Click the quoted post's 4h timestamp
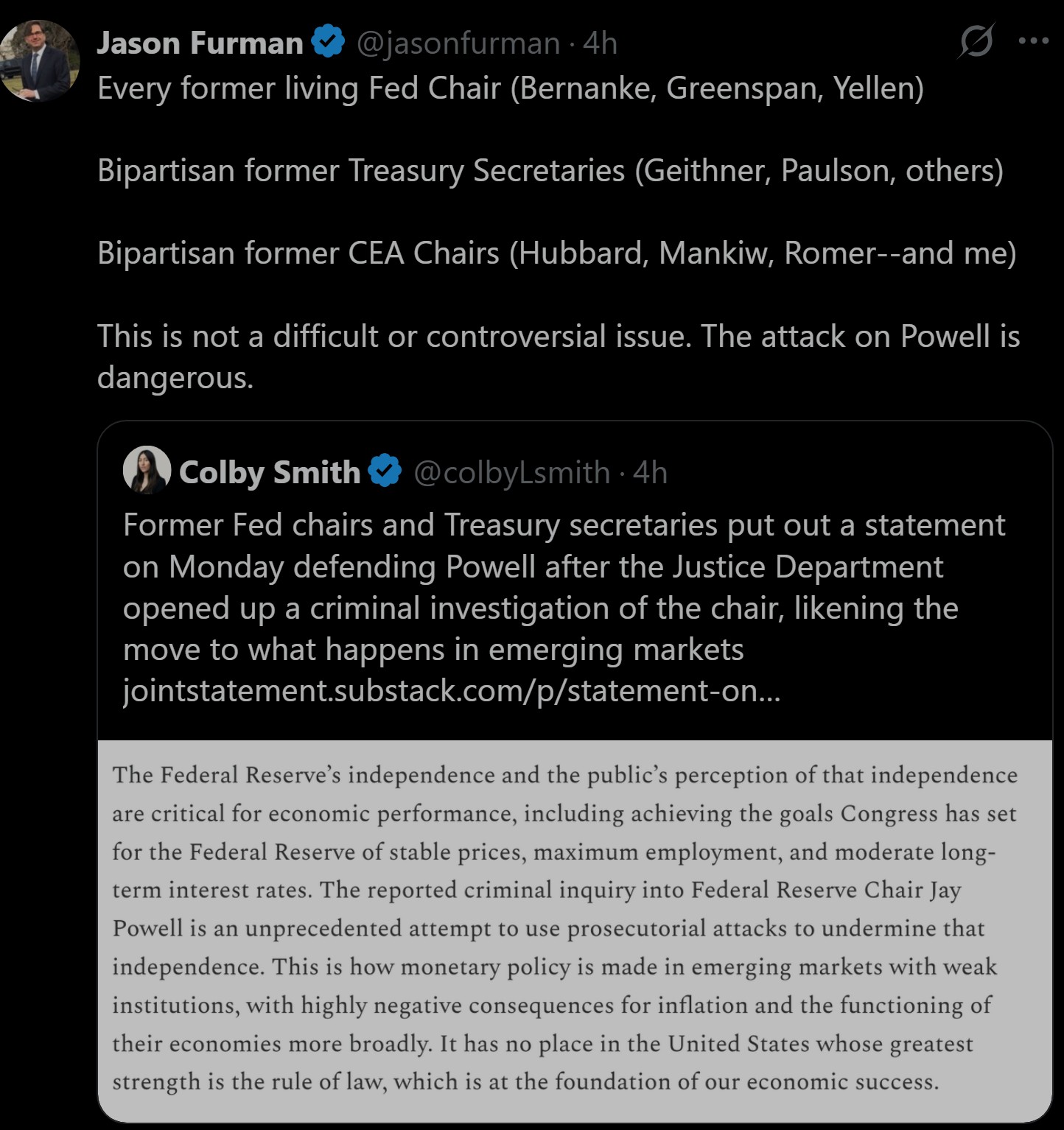1064x1130 pixels. (650, 473)
